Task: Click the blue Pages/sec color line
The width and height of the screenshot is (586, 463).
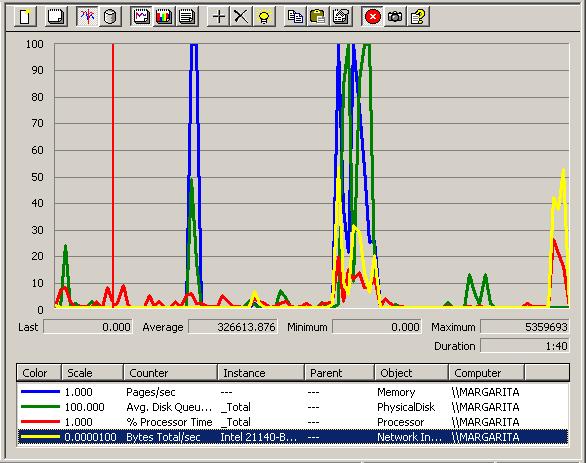Action: click(40, 392)
